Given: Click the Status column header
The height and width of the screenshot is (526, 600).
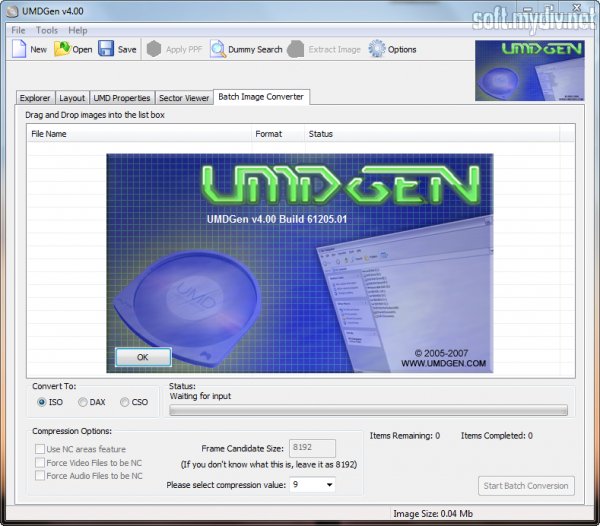Looking at the screenshot, I should (432, 134).
